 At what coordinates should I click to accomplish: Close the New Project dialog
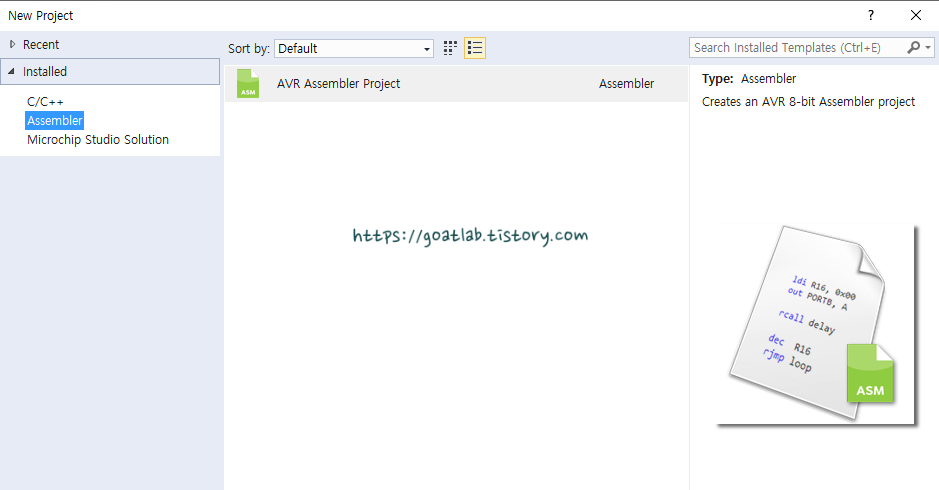point(916,16)
